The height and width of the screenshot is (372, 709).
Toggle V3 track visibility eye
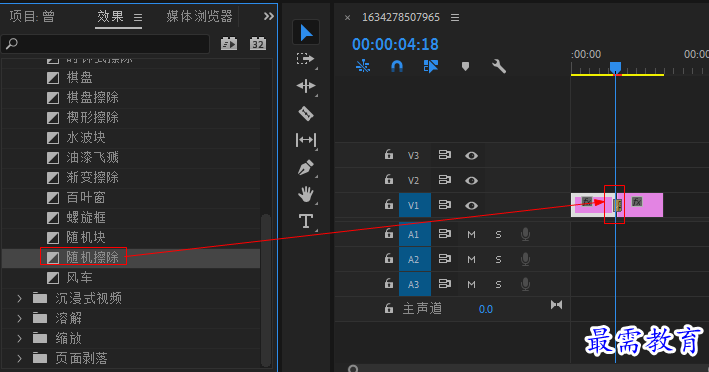pos(471,155)
